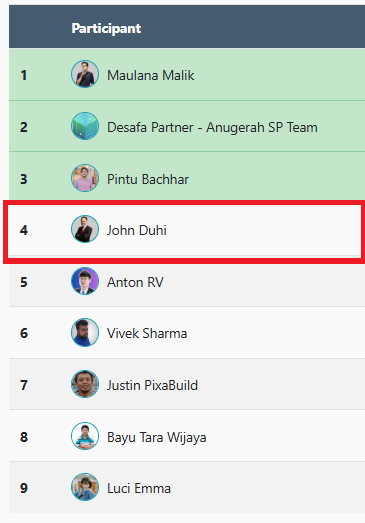Select John Duhi's avatar photo

coord(85,229)
